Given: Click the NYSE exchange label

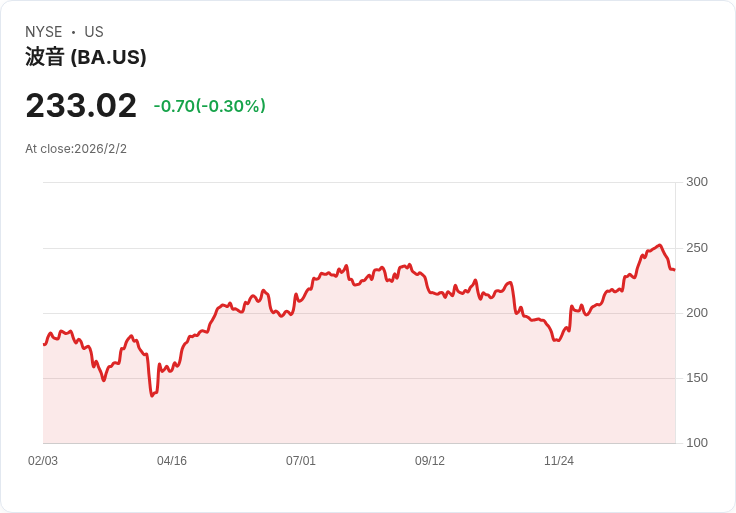Looking at the screenshot, I should point(43,32).
